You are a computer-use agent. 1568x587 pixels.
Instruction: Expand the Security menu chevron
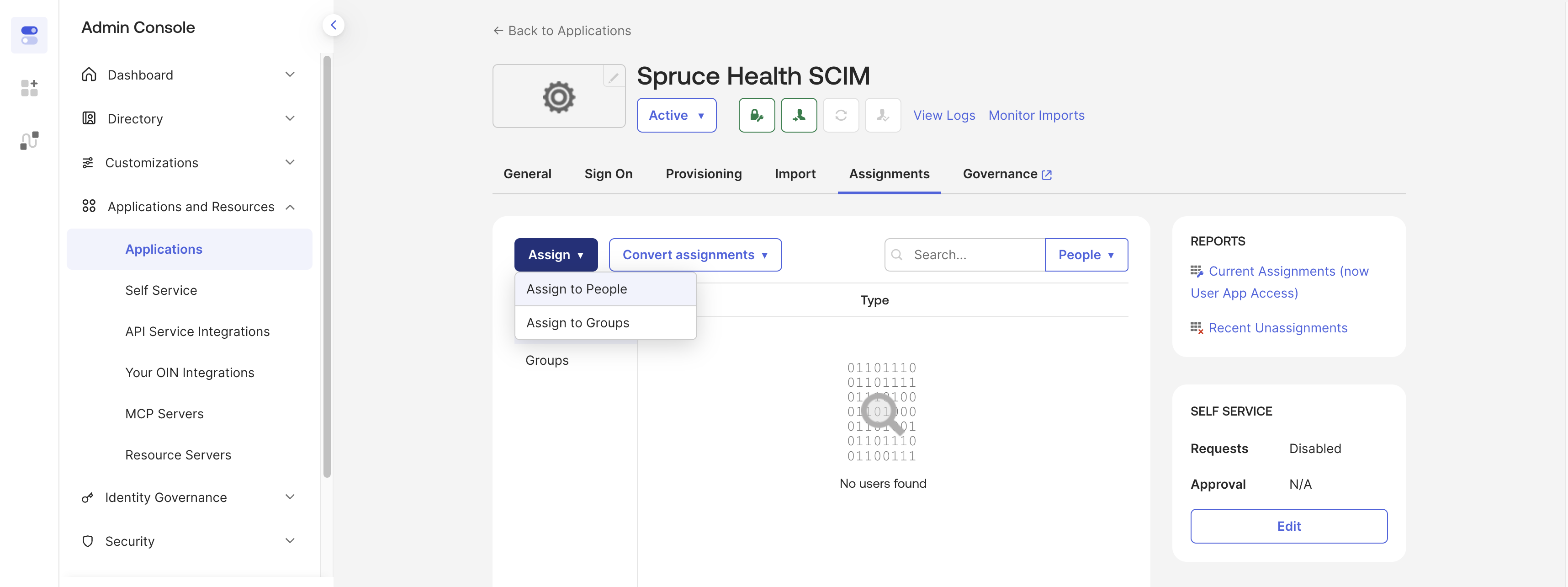pos(291,541)
